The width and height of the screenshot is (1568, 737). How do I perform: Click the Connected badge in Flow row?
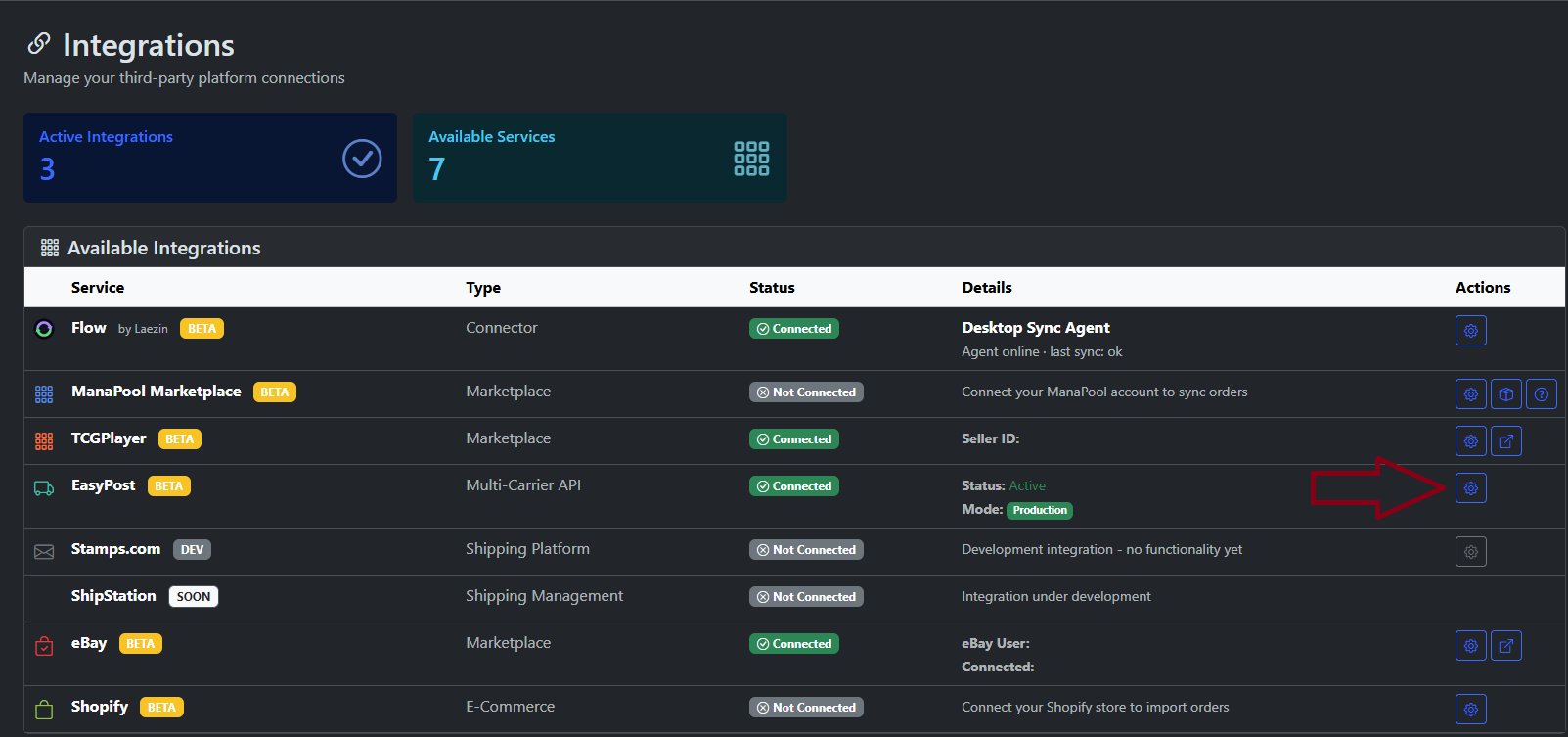tap(794, 329)
